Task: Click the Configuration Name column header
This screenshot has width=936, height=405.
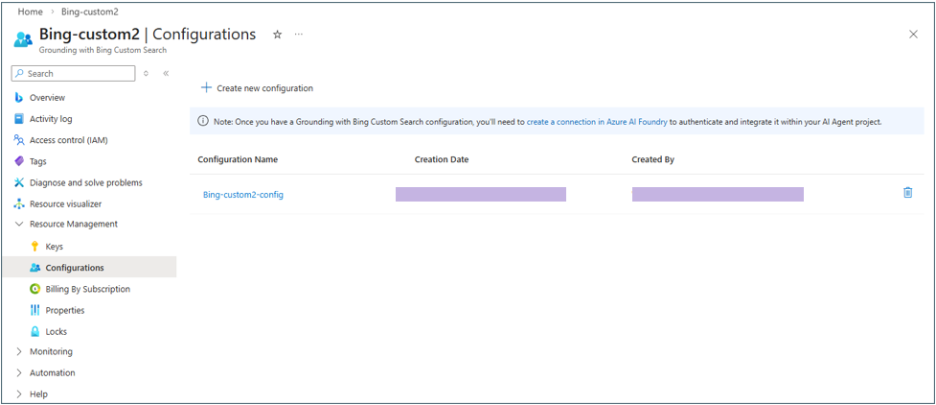Action: click(238, 159)
